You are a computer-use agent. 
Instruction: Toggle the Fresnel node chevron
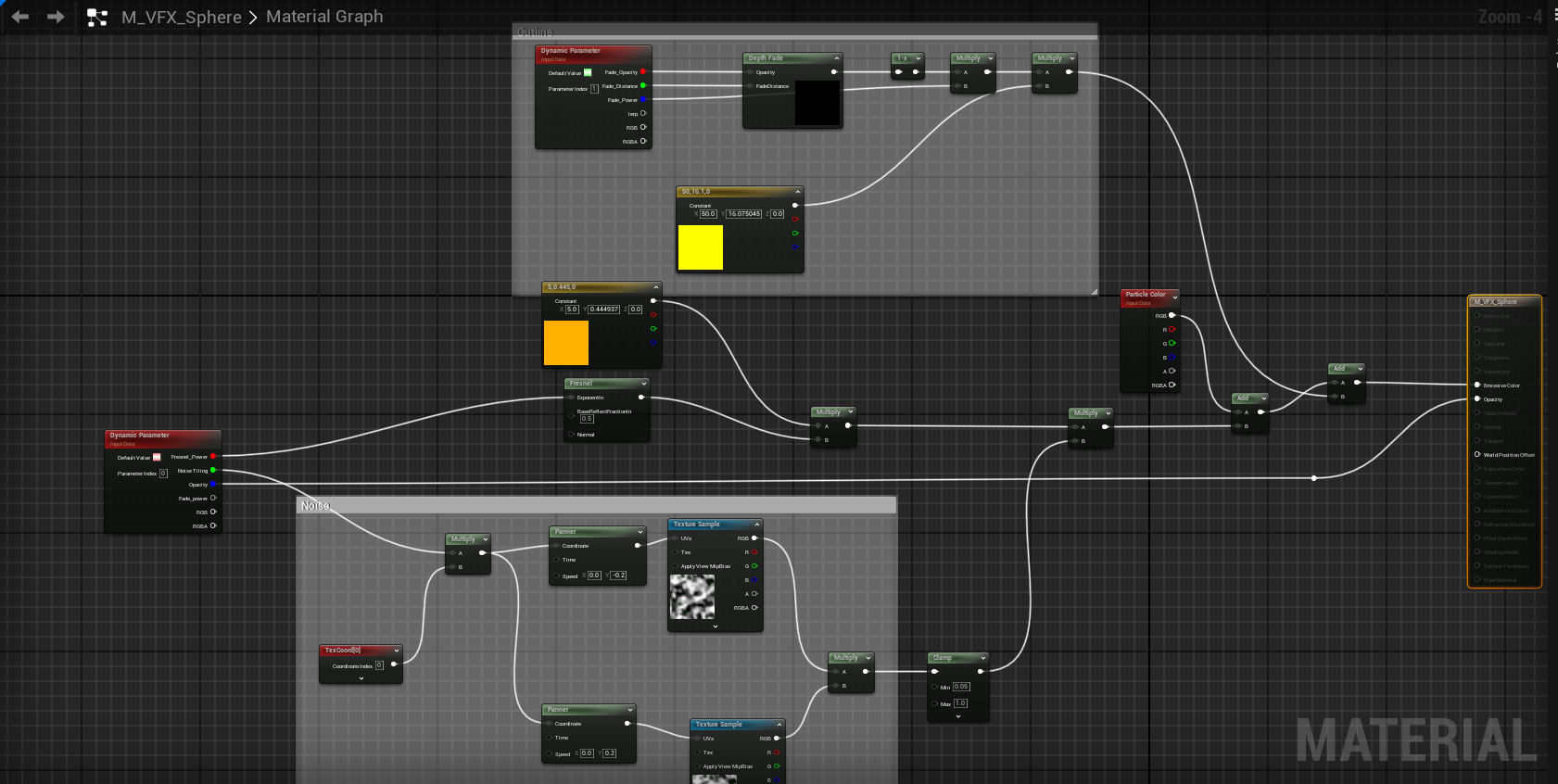644,384
